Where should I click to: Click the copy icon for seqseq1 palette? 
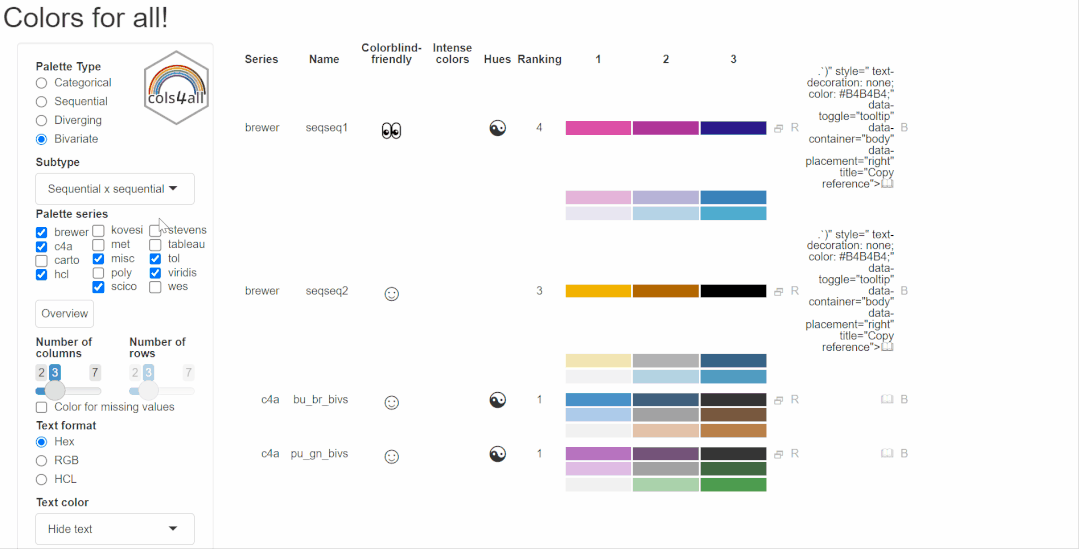(779, 128)
